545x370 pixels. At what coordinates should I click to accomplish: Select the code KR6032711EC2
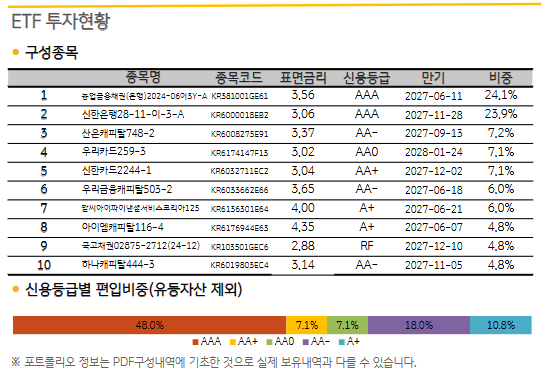239,171
